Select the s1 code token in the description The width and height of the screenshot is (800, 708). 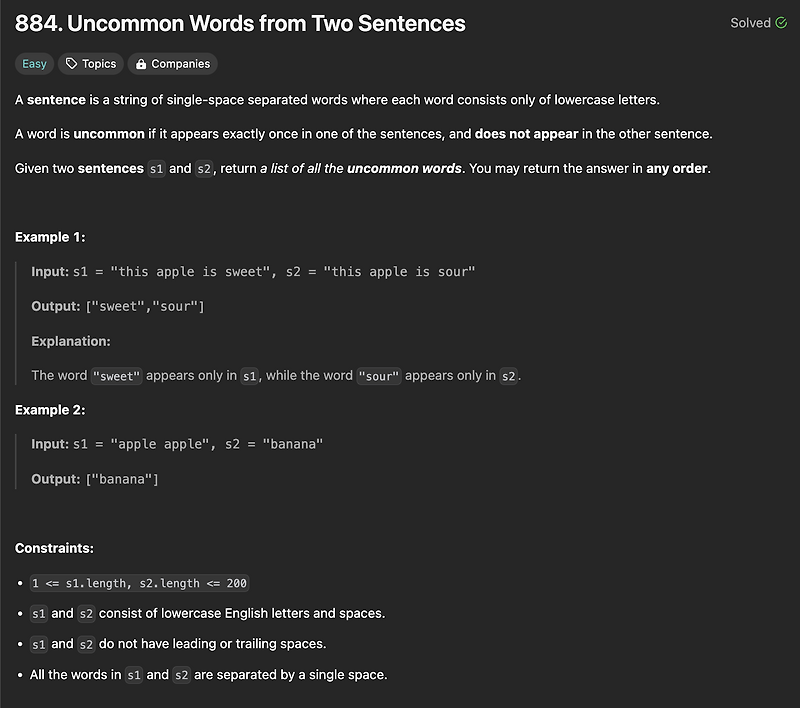(x=156, y=168)
